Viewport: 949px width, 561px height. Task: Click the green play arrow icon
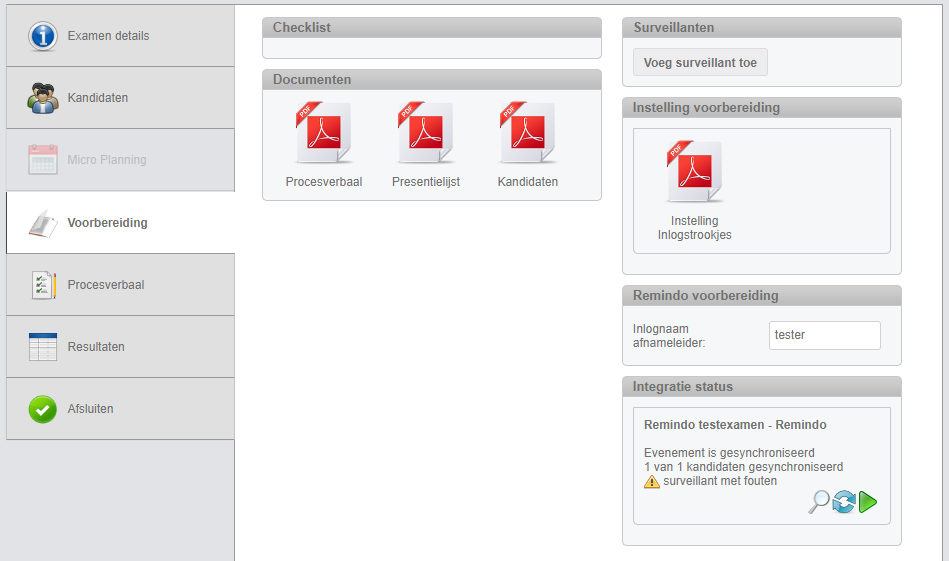[x=868, y=502]
